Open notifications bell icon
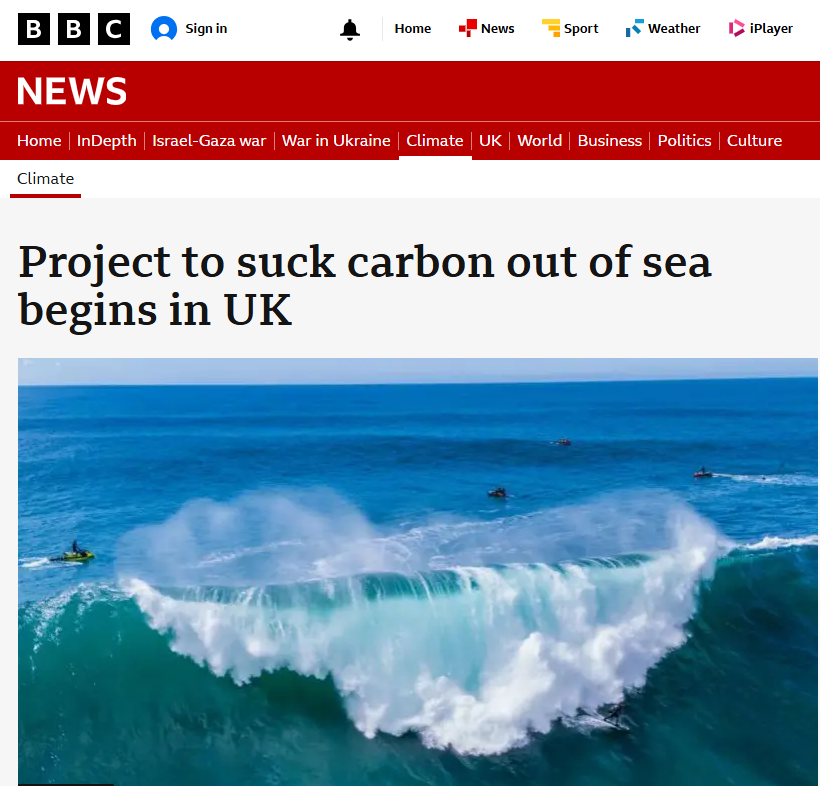Image resolution: width=820 pixels, height=786 pixels. (x=350, y=29)
